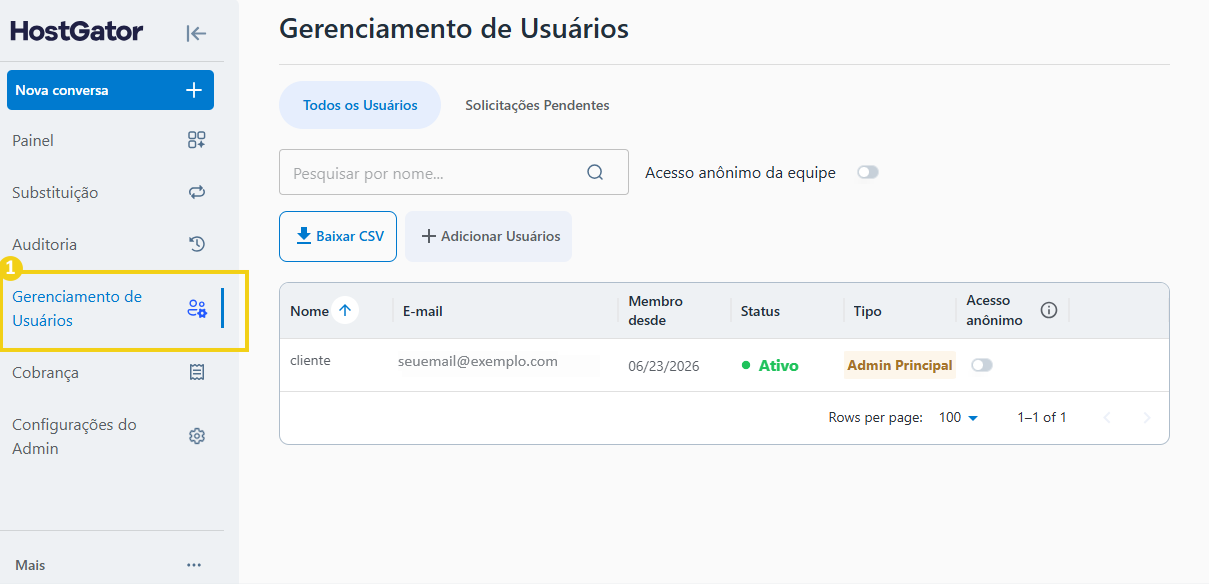Click the E-mail column header

(x=423, y=311)
